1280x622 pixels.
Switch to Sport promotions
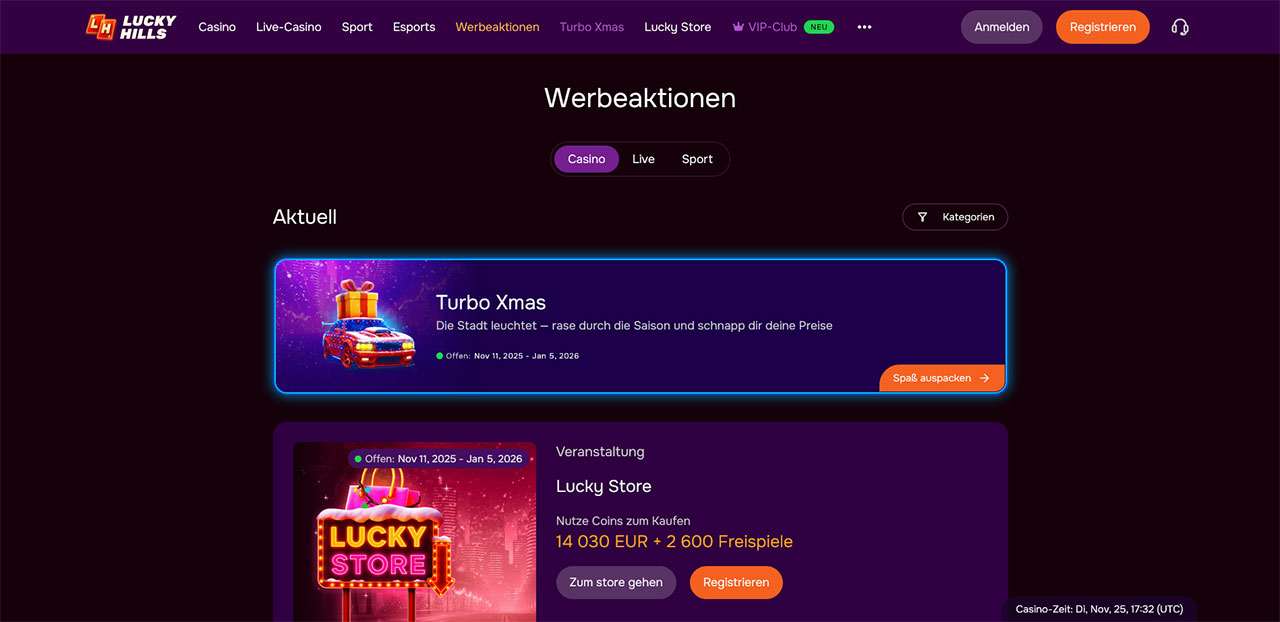click(x=697, y=159)
